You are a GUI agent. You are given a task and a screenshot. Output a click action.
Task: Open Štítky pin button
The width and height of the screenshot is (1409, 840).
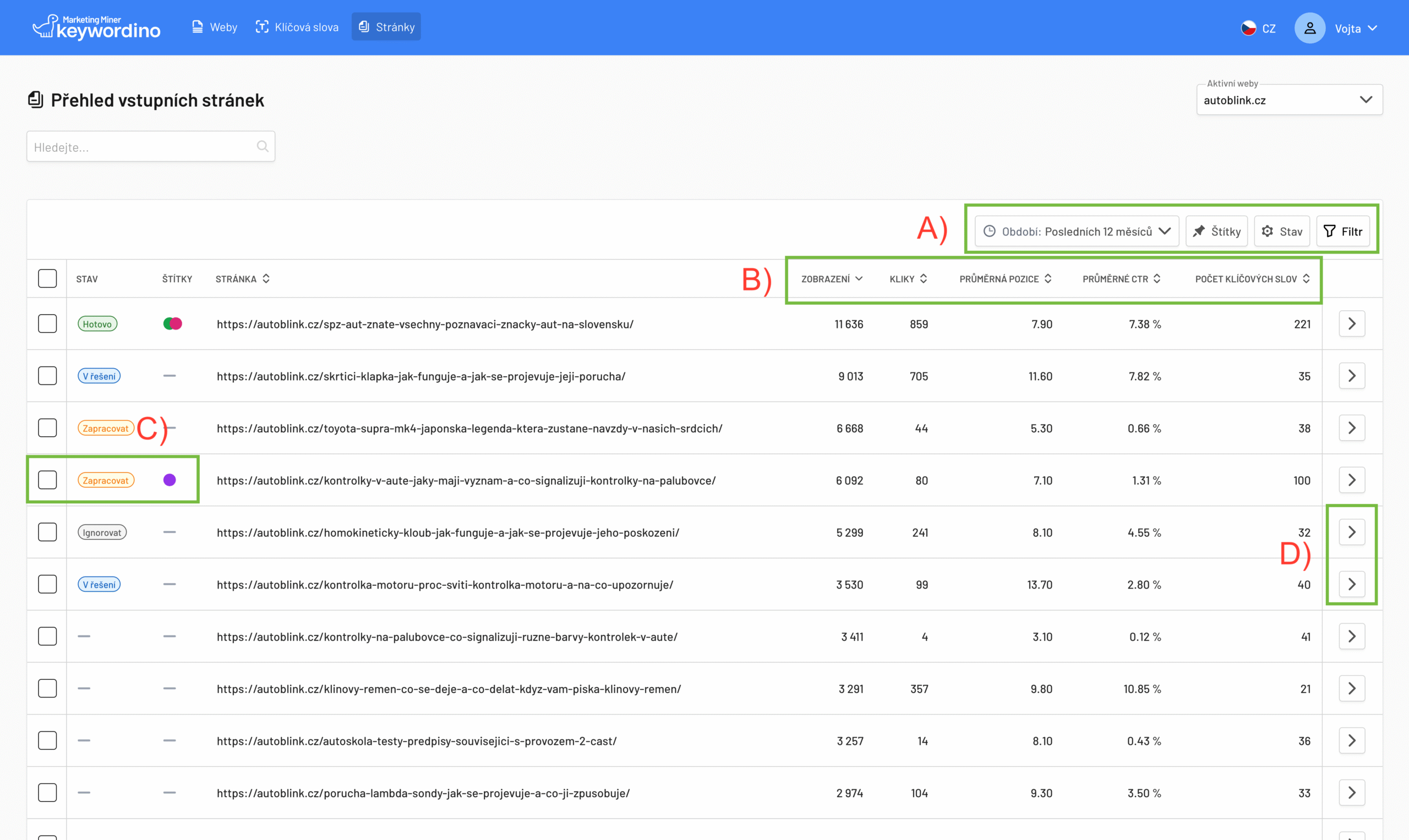coord(1216,231)
